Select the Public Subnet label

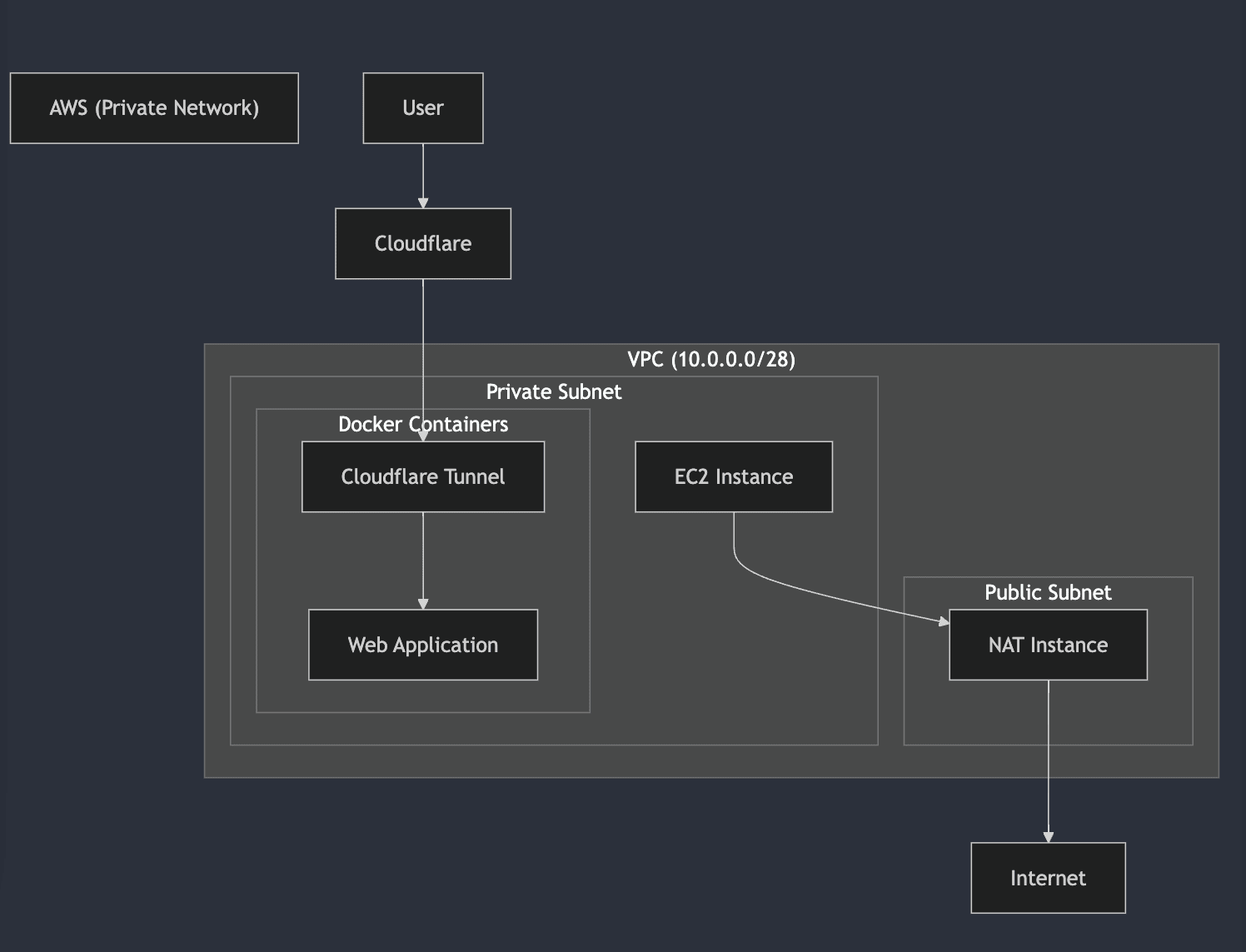1048,592
